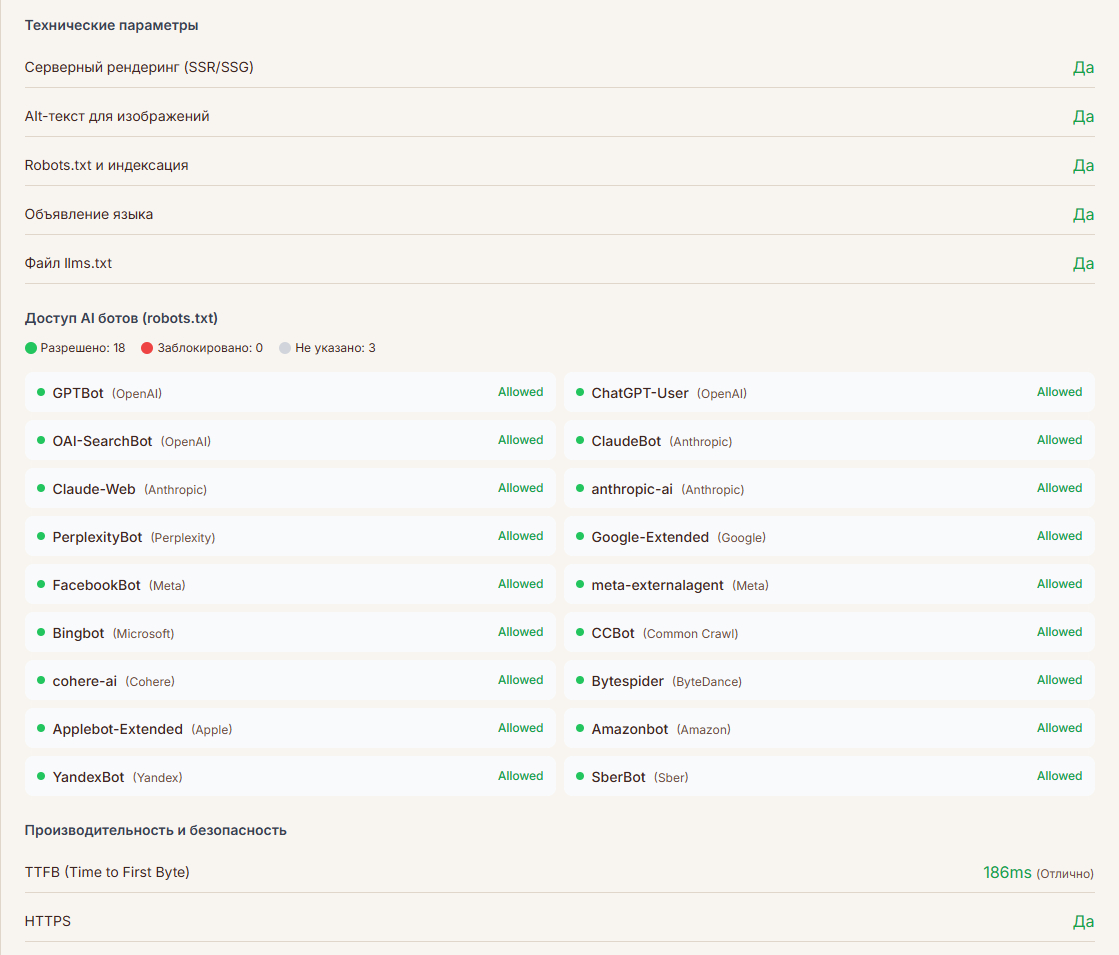Click the 186ms TTFB value
This screenshot has width=1119, height=955.
coord(1007,872)
